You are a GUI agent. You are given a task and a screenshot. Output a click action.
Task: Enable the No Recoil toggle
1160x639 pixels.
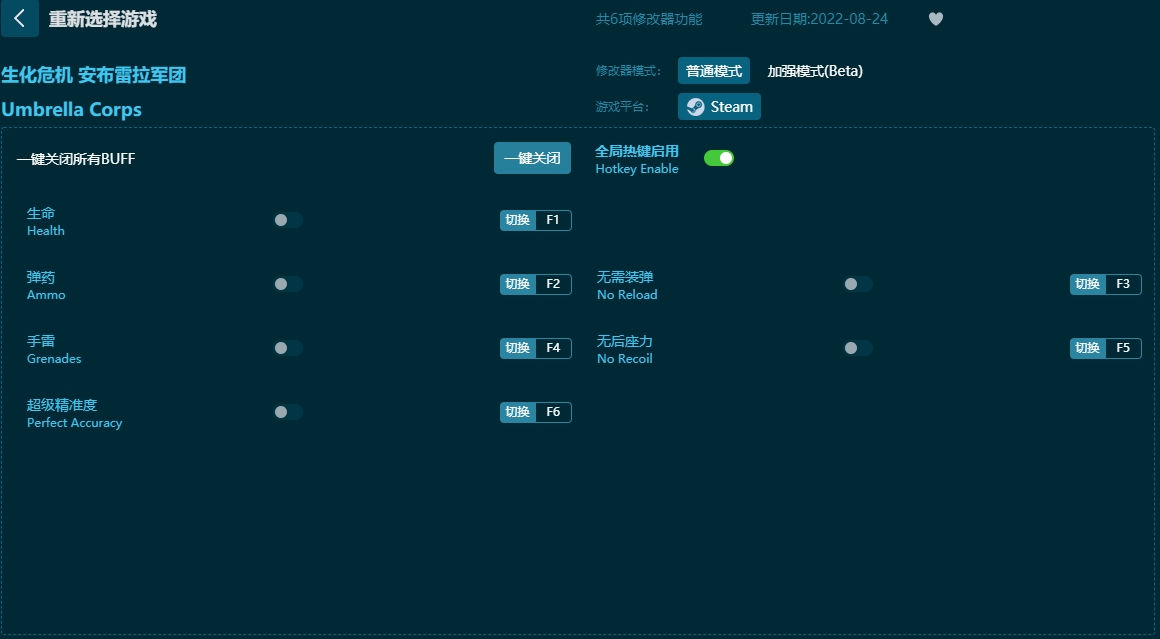click(858, 348)
